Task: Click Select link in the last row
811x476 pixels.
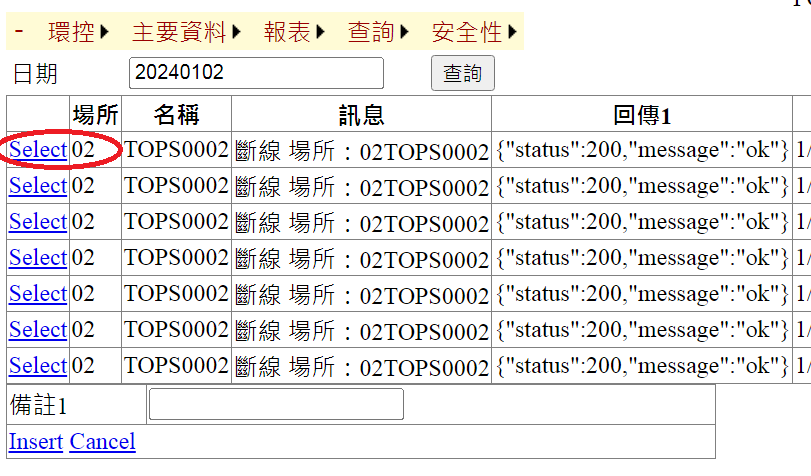Action: tap(38, 366)
